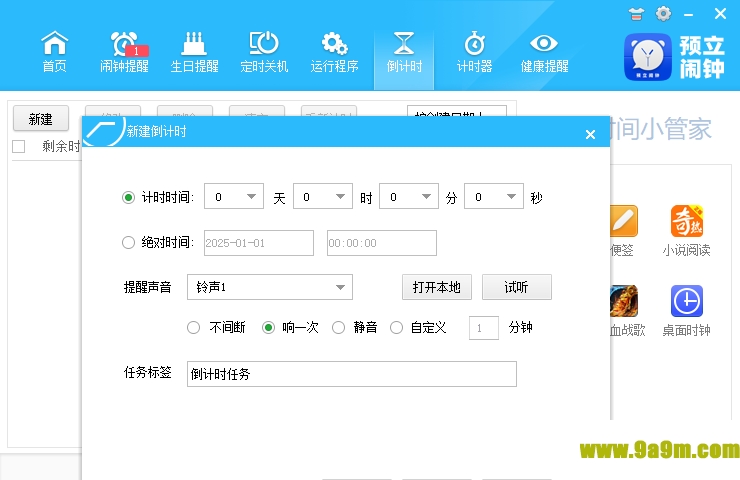Click the custom 分钟 minutes field
This screenshot has height=480, width=740.
(484, 328)
